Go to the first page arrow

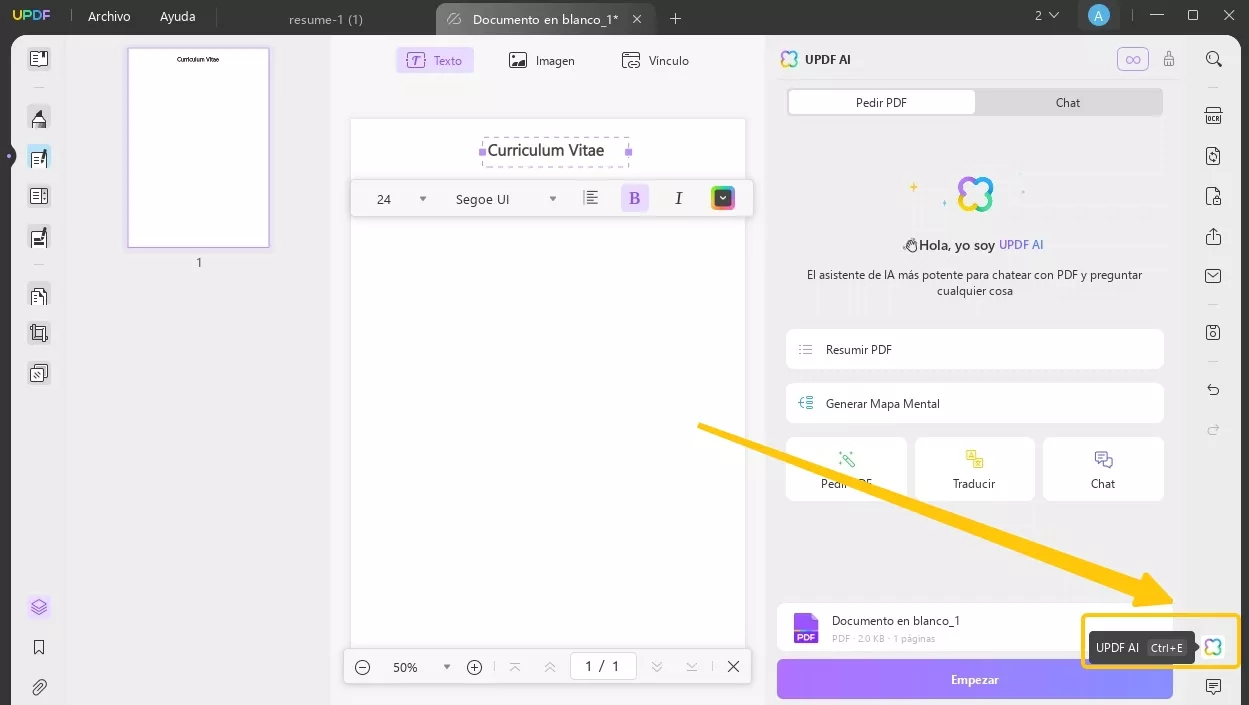pyautogui.click(x=515, y=667)
